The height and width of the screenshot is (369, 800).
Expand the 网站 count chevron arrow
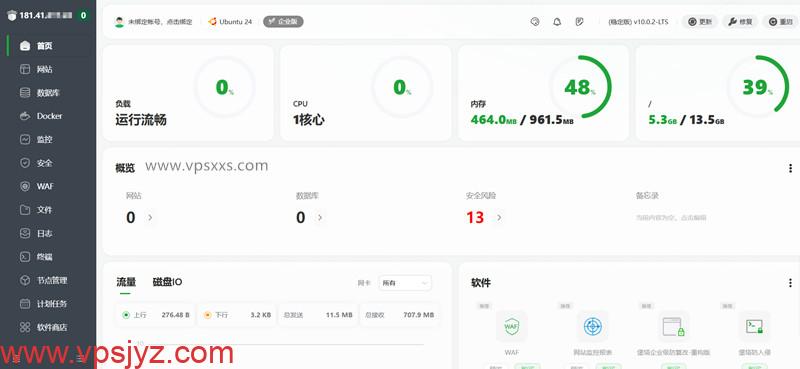[x=150, y=218]
